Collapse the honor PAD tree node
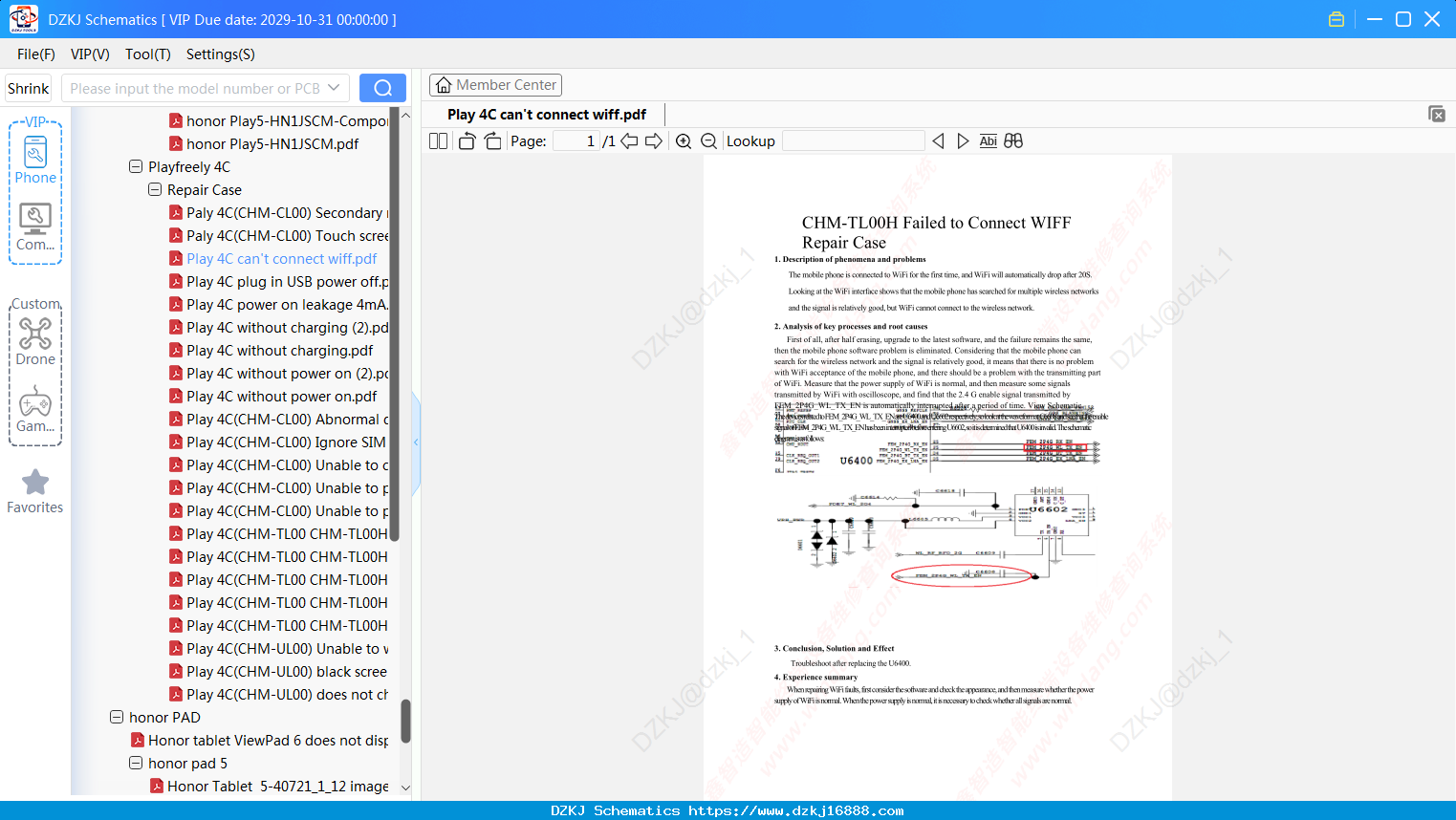1456x820 pixels. pyautogui.click(x=117, y=717)
